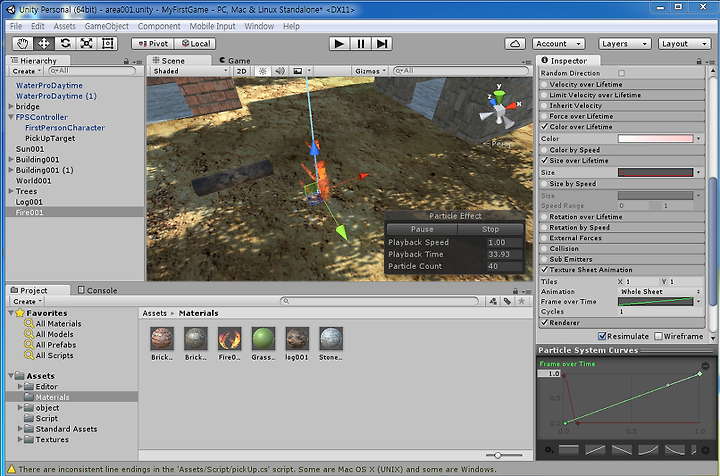Remove Frame over Time curve
This screenshot has height=476, width=720.
click(705, 366)
